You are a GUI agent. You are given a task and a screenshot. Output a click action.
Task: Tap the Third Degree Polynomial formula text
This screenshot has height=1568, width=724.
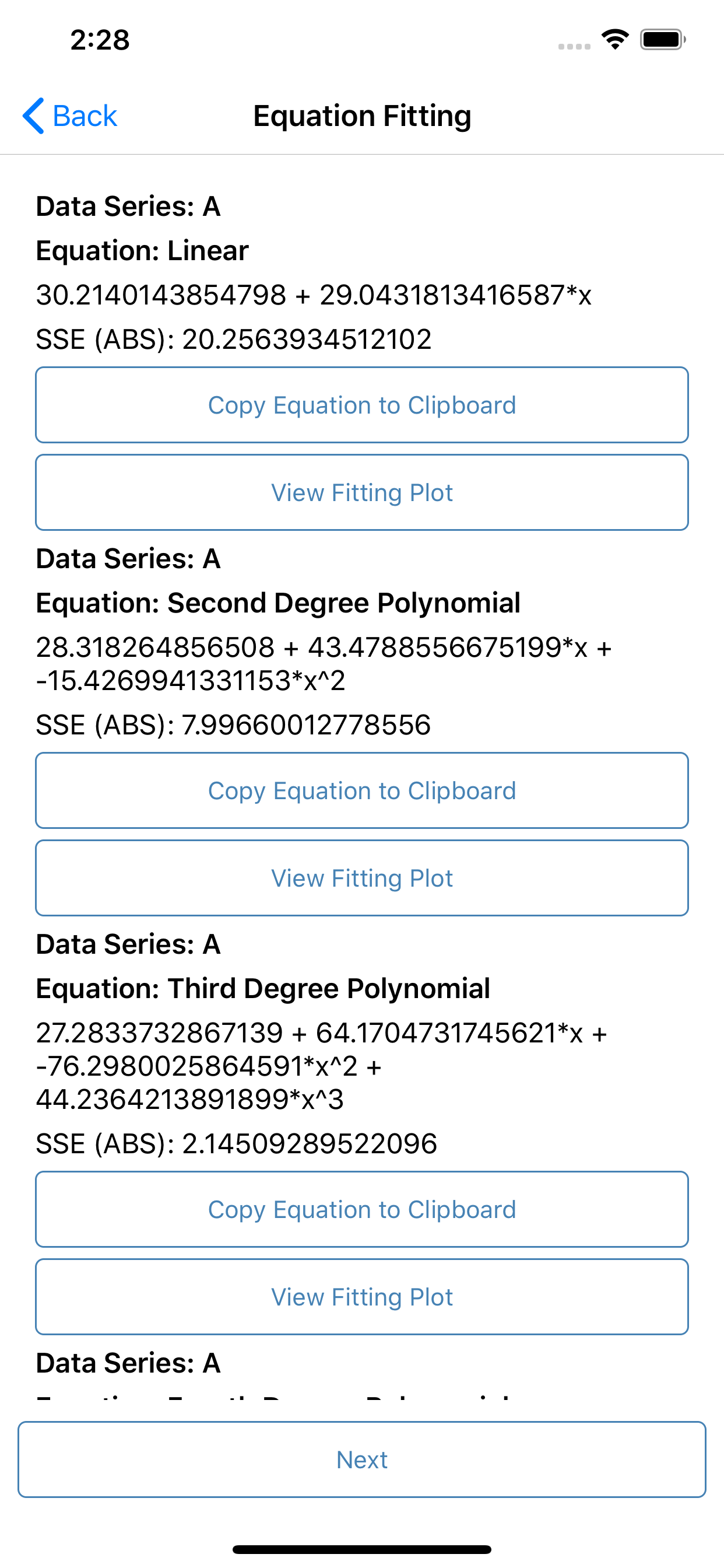coord(321,1066)
